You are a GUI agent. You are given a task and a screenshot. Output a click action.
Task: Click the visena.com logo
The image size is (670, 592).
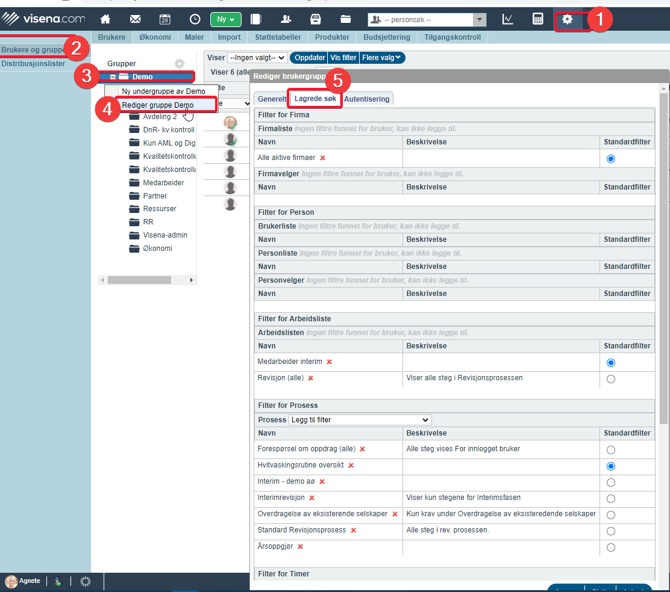pyautogui.click(x=43, y=18)
